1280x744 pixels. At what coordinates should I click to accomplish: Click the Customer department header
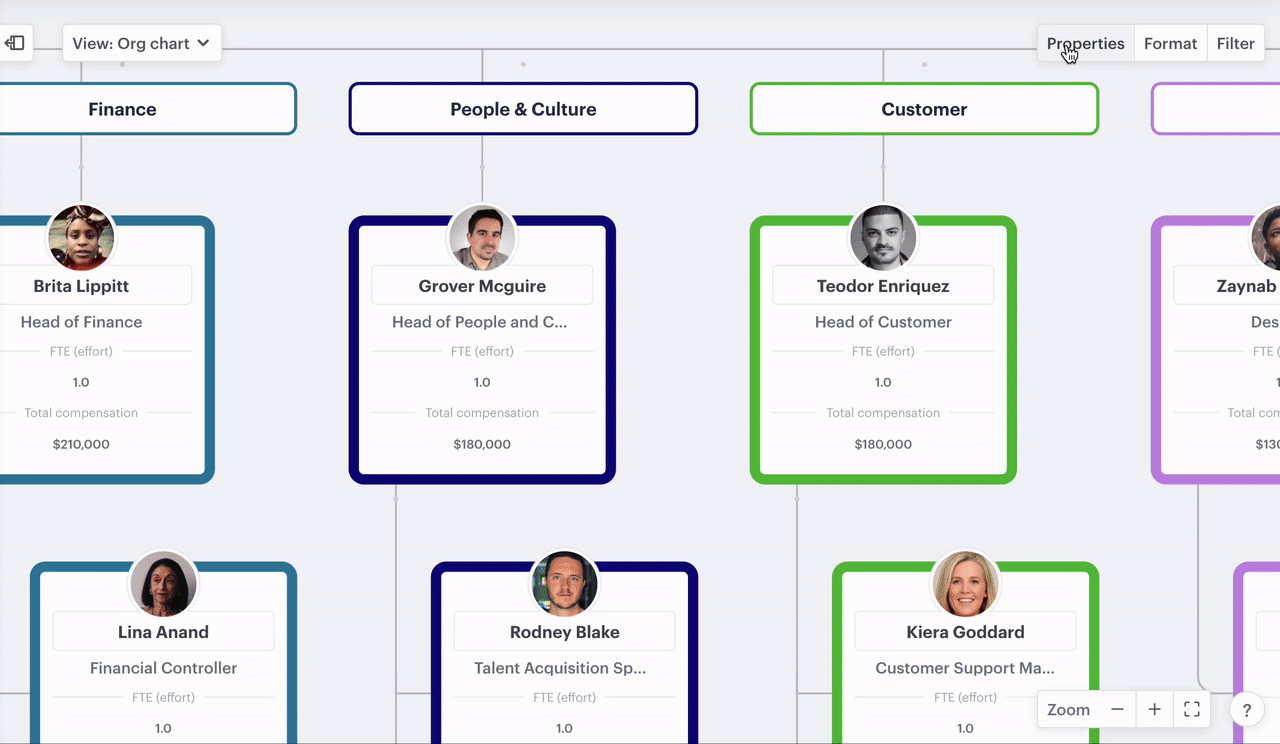pos(924,109)
